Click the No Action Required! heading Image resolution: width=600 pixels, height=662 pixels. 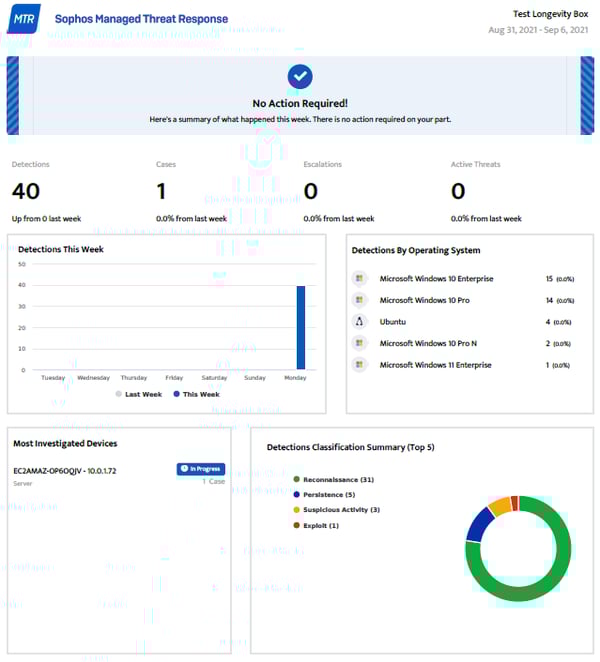pos(300,103)
